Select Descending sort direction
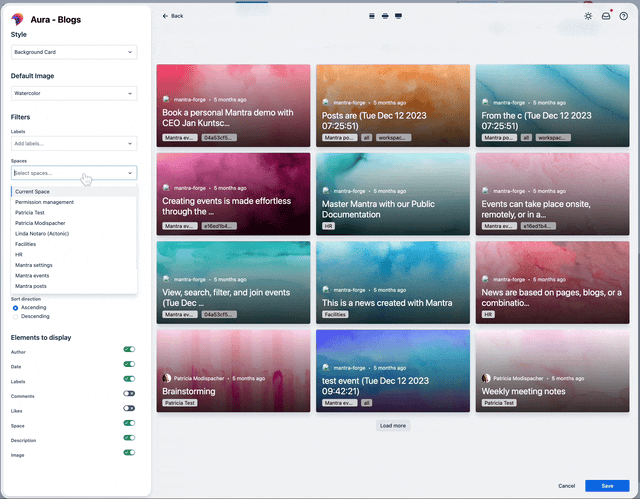The width and height of the screenshot is (640, 499). [16, 317]
